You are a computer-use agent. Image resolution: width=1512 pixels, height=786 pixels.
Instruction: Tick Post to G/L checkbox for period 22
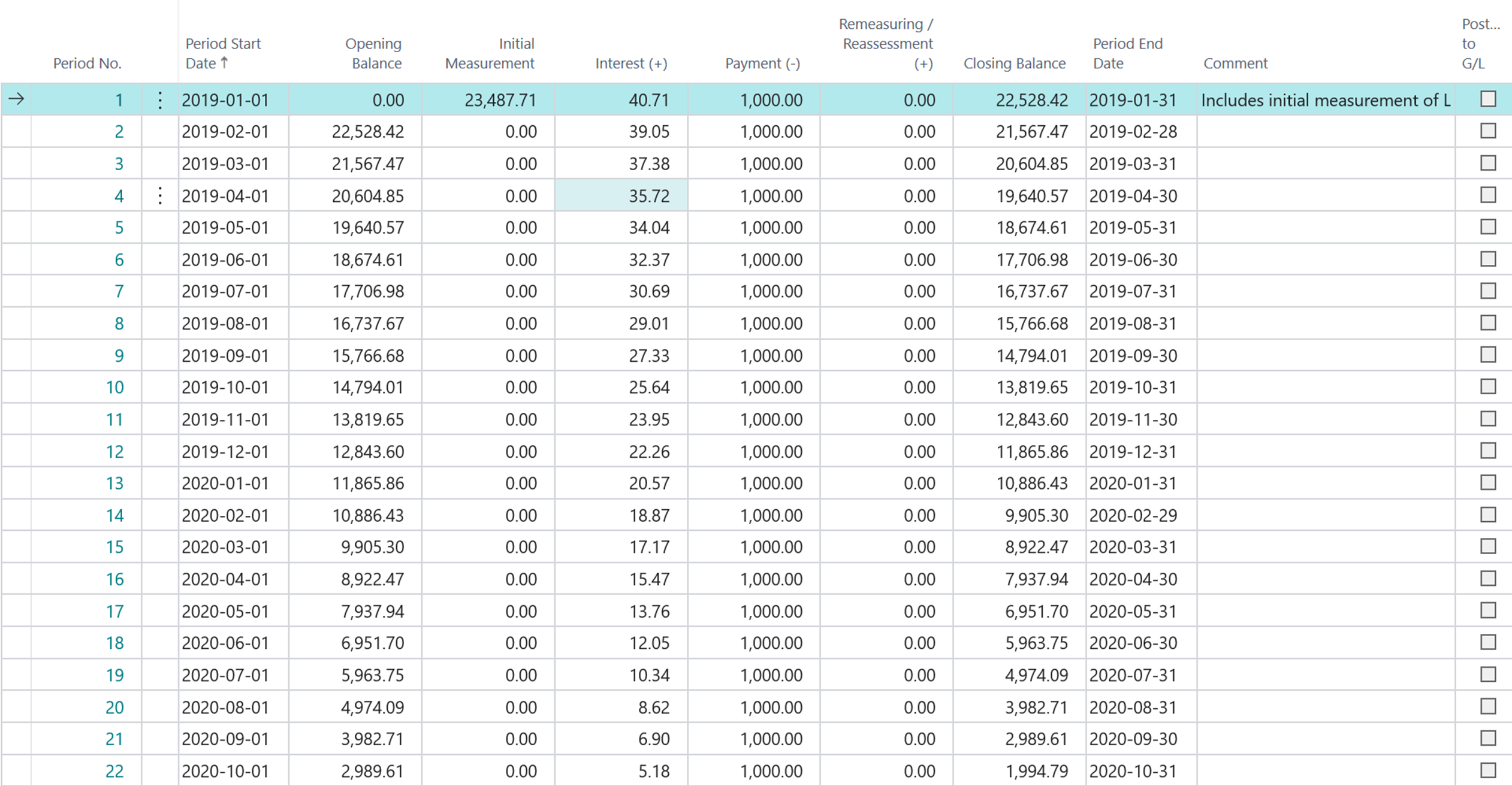click(x=1488, y=770)
